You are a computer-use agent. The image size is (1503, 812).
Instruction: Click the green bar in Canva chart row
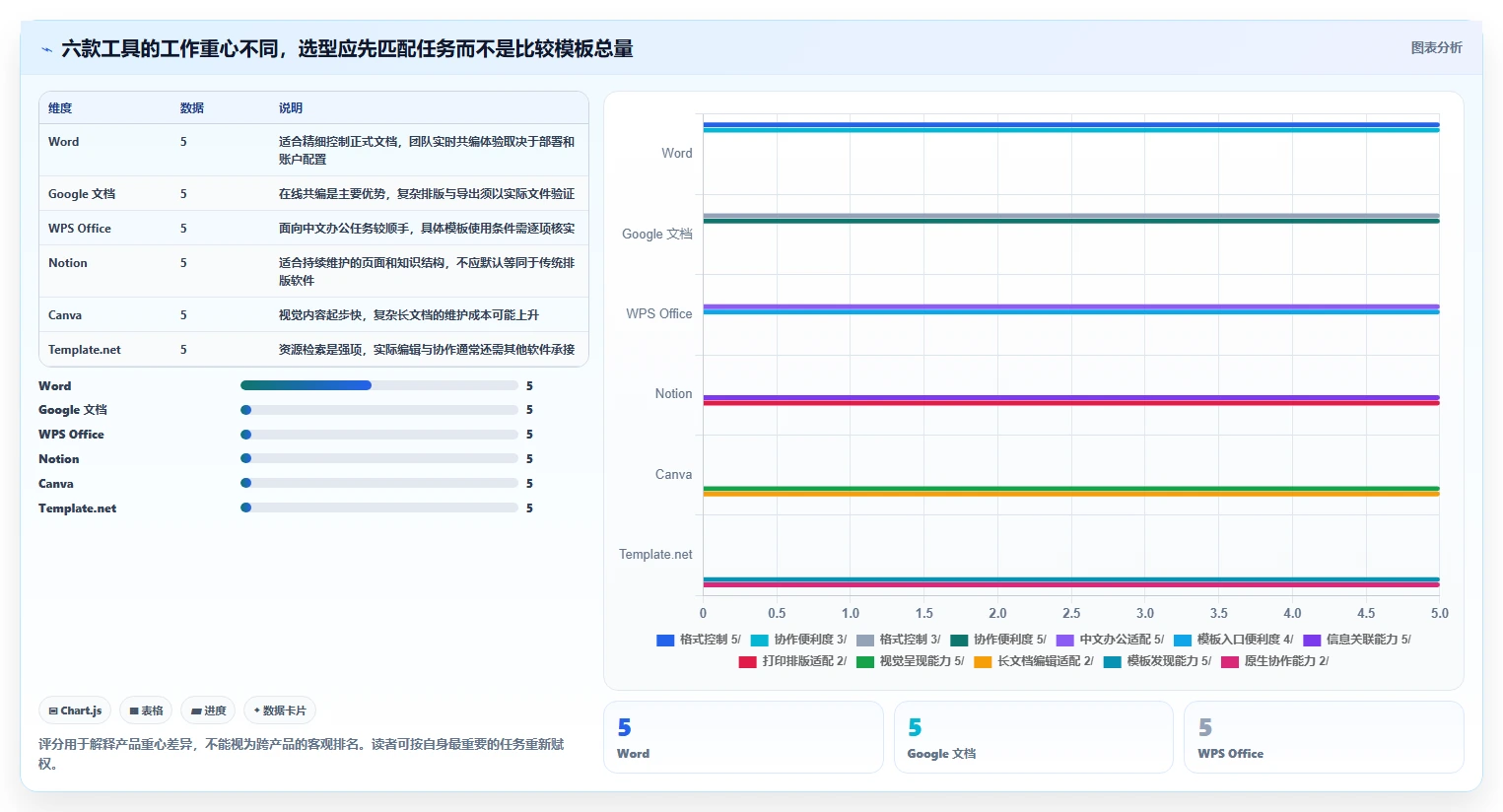(1071, 488)
